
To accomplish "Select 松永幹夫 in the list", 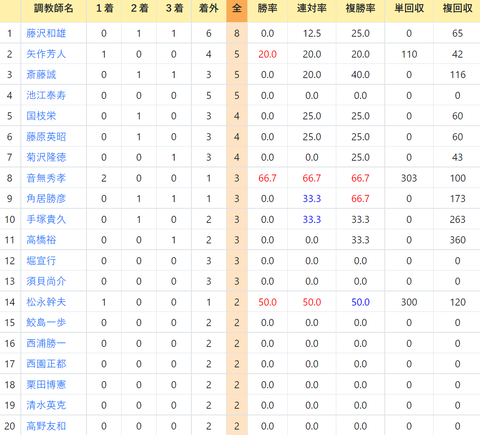I will (x=46, y=302).
